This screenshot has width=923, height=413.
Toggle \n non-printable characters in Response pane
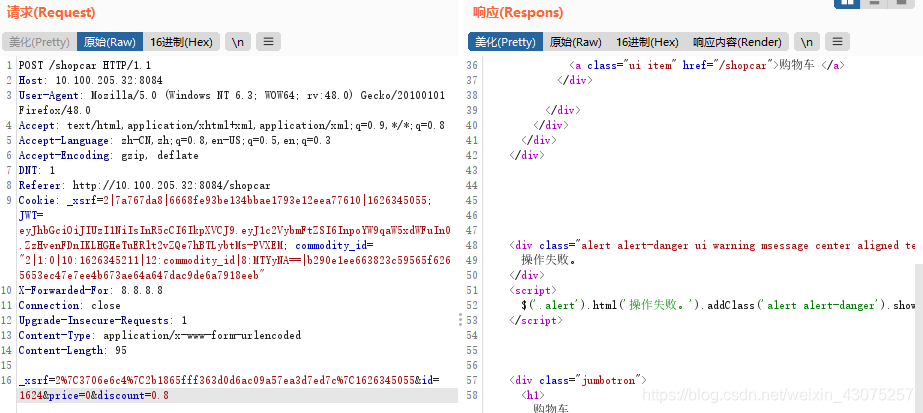(x=806, y=42)
